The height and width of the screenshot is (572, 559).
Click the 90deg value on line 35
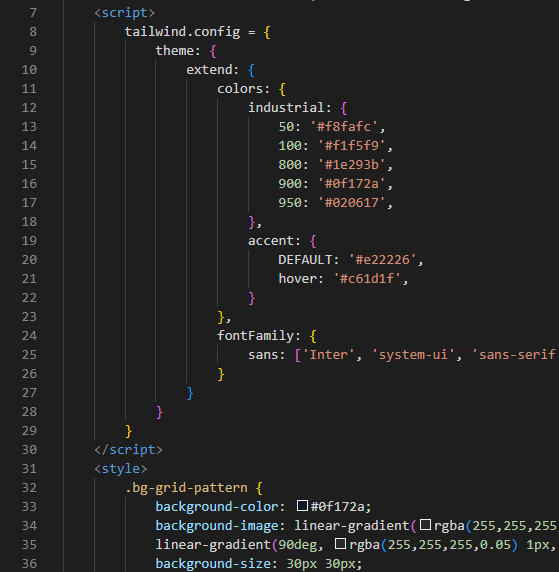[x=297, y=545]
